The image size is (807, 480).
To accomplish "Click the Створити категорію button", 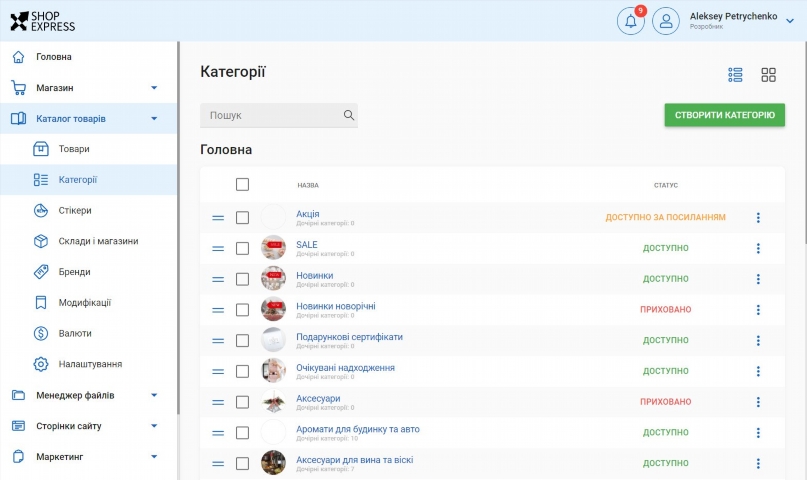I will pos(724,115).
